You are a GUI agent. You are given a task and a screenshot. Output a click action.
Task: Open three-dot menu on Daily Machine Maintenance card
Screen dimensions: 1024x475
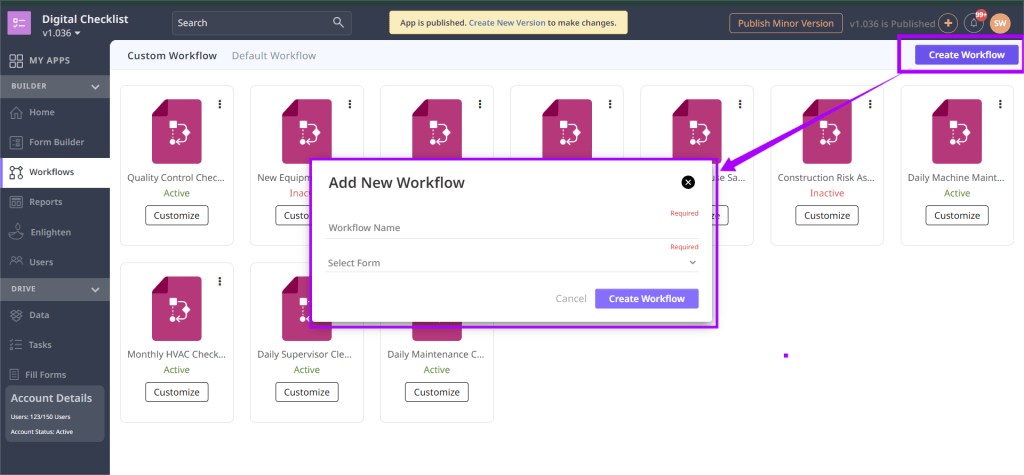(1000, 104)
